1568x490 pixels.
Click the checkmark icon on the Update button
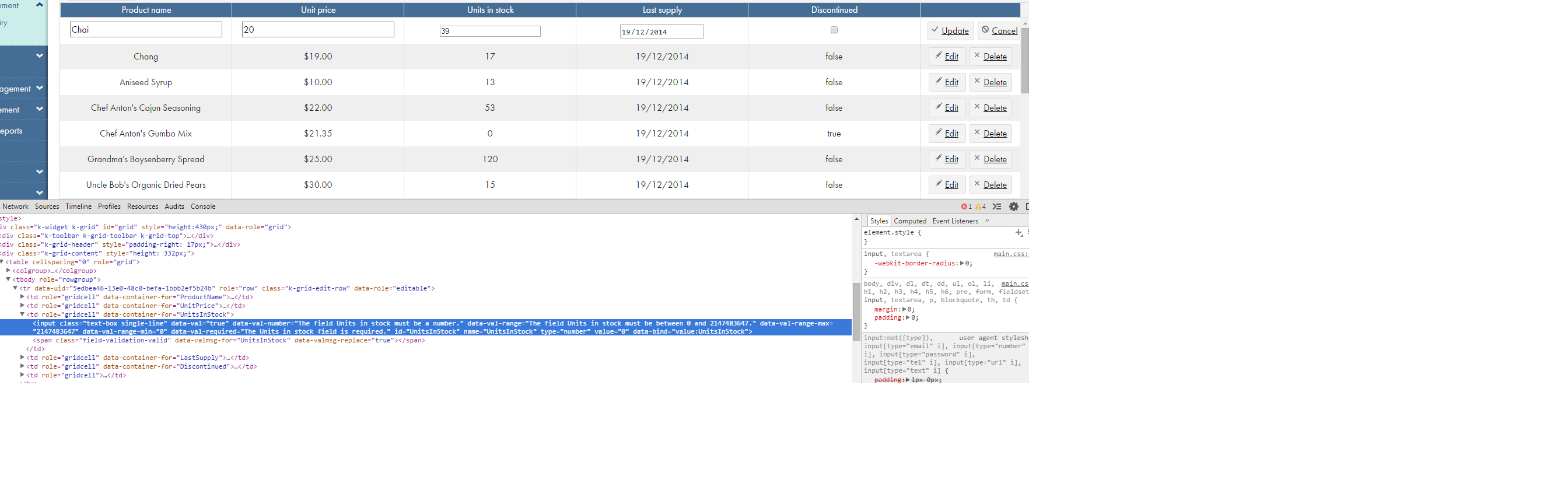[935, 29]
